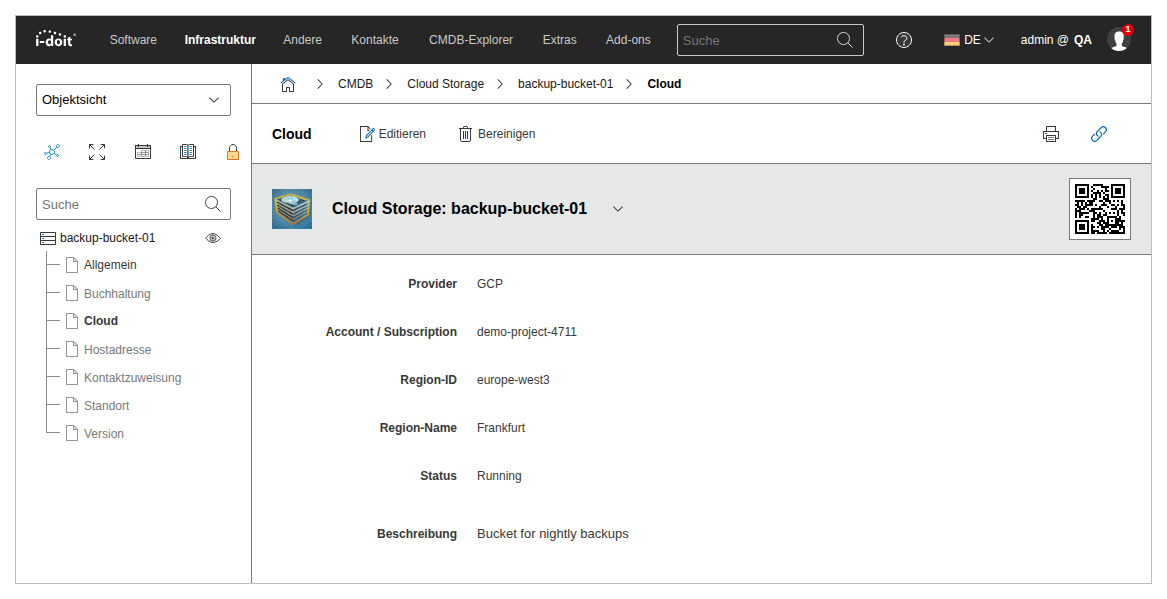This screenshot has width=1167, height=599.
Task: Focus the sidebar Suche field
Action: point(133,204)
